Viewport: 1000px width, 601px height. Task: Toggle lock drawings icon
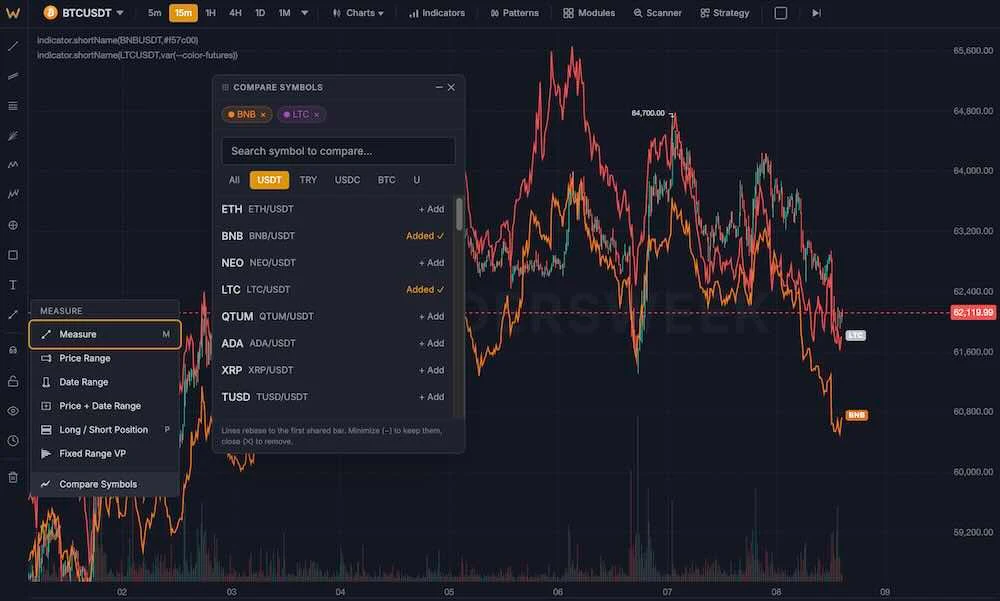13,382
